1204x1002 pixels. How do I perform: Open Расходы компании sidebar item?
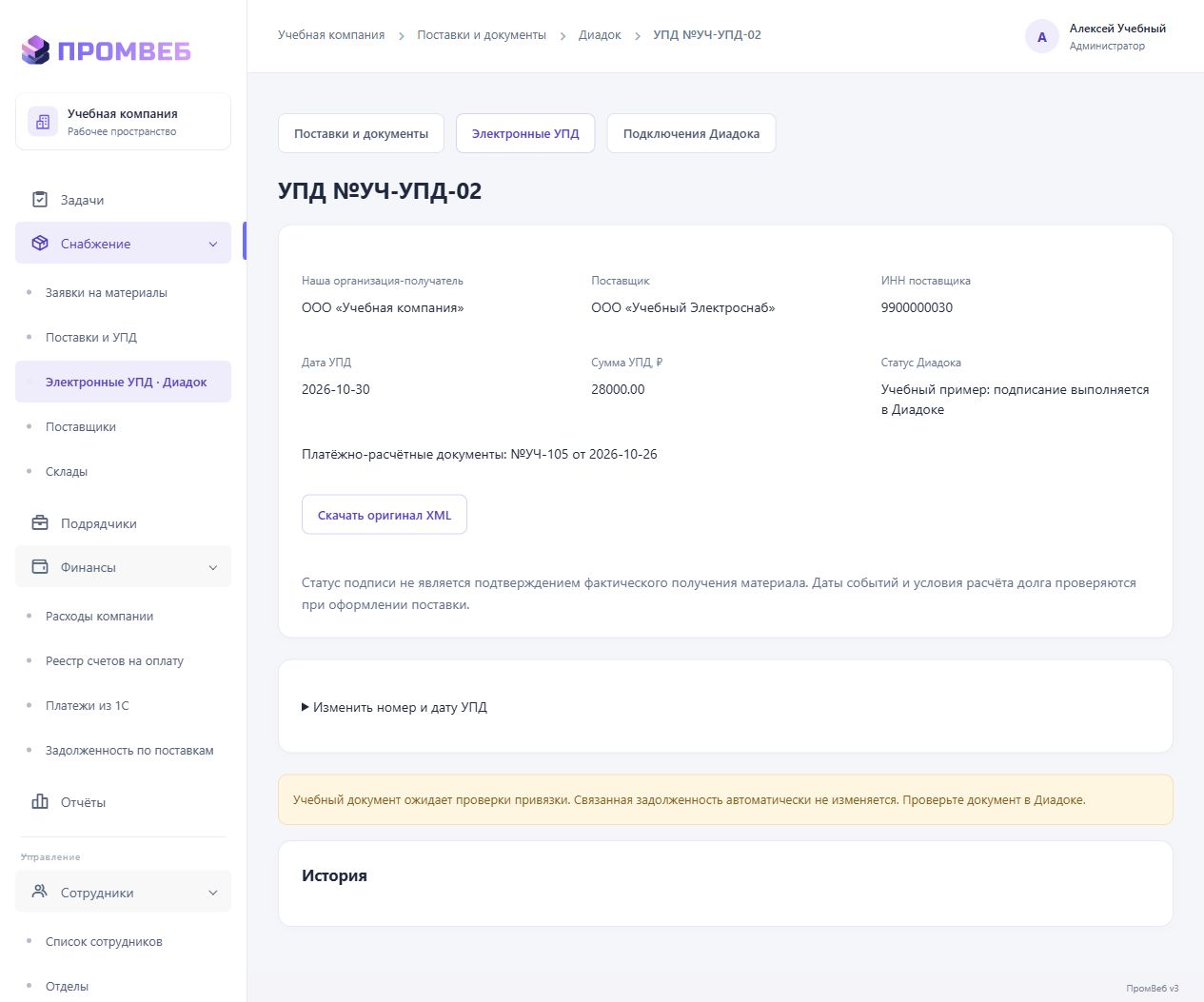100,617
